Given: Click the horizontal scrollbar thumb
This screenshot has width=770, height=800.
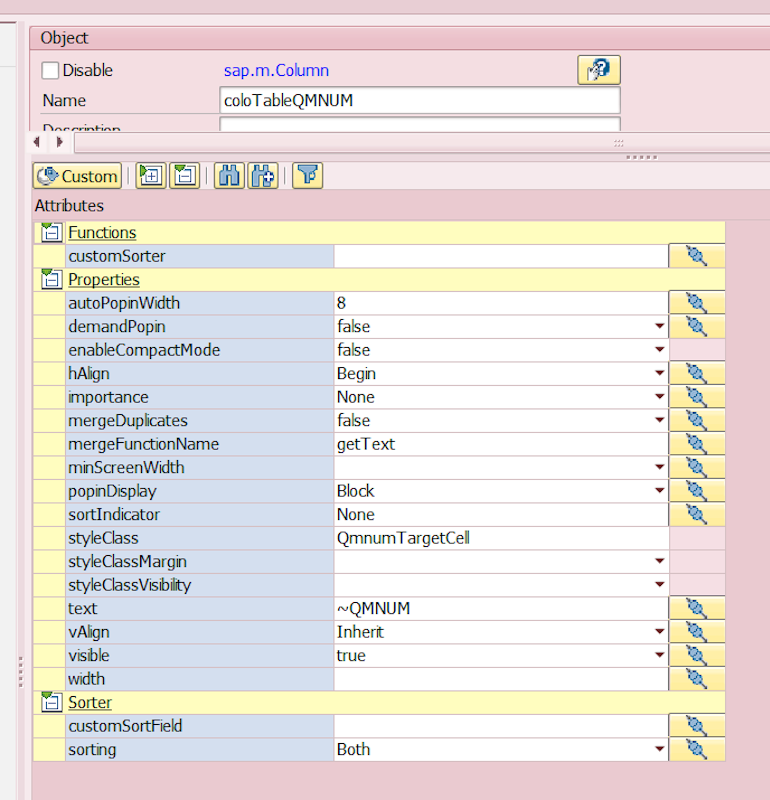Looking at the screenshot, I should [422, 143].
